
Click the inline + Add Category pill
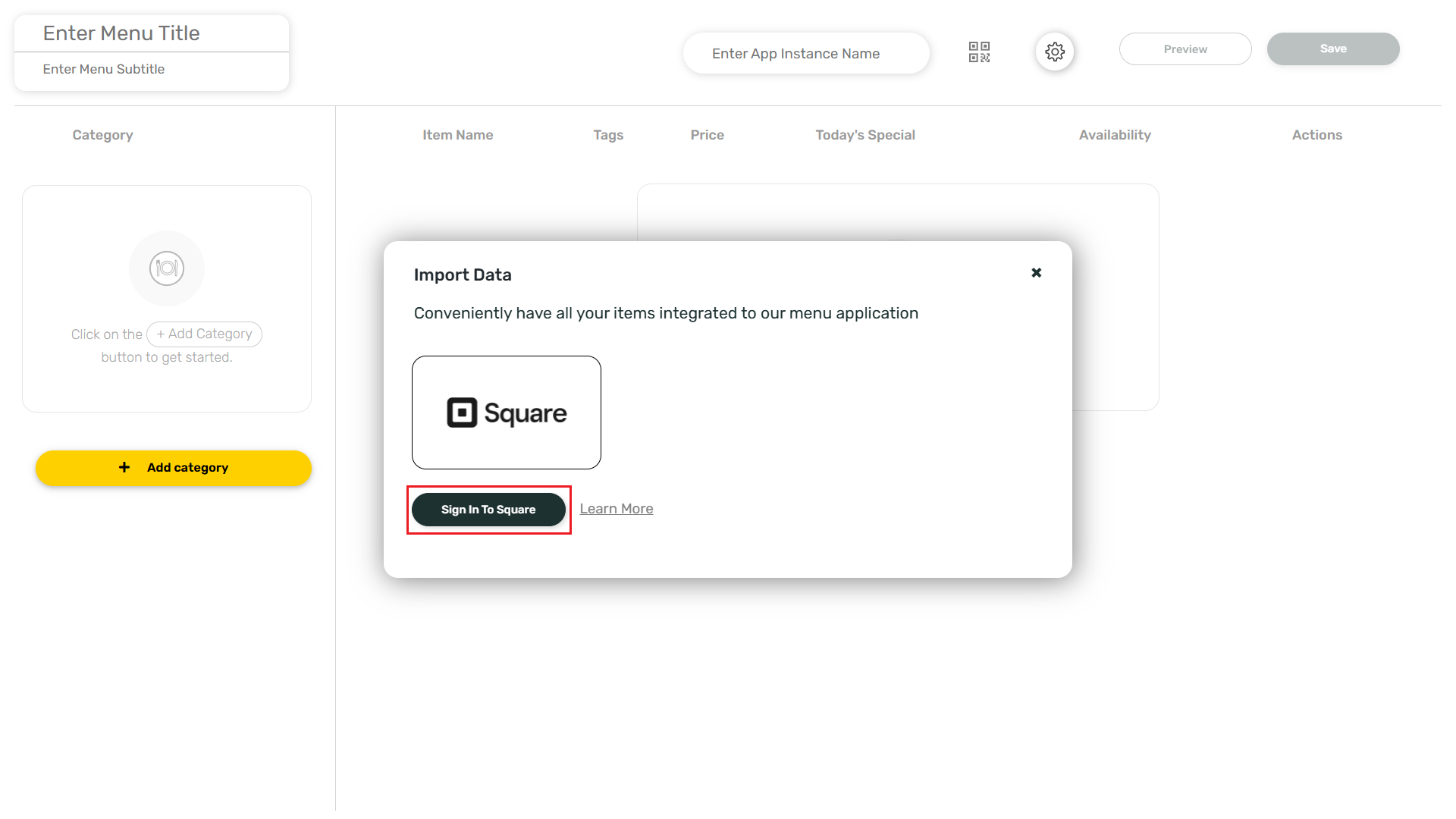tap(204, 334)
